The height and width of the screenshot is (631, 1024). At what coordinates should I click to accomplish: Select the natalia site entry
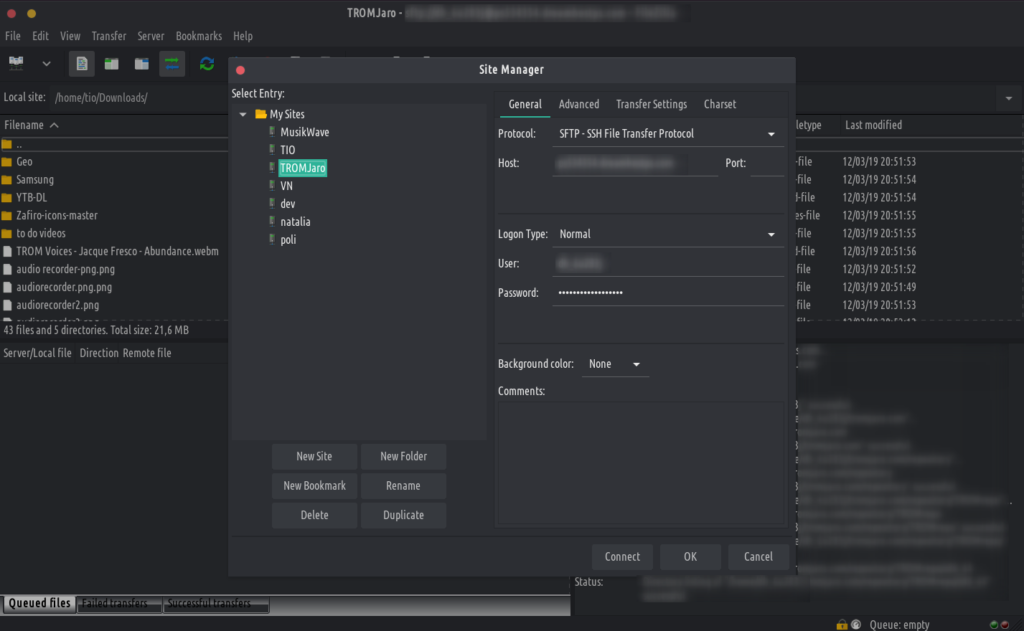coord(297,222)
